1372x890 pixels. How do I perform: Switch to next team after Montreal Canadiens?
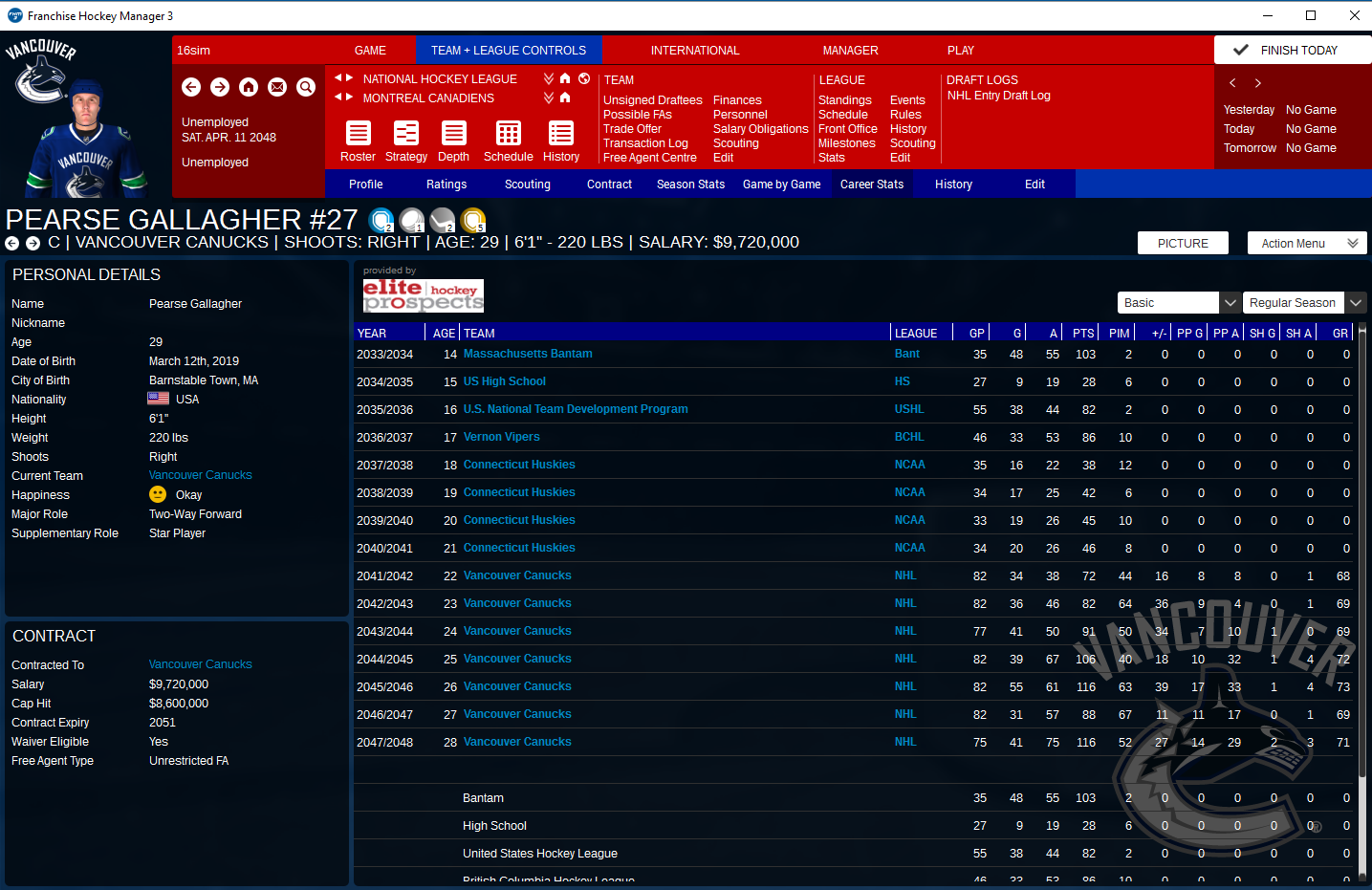[x=350, y=98]
